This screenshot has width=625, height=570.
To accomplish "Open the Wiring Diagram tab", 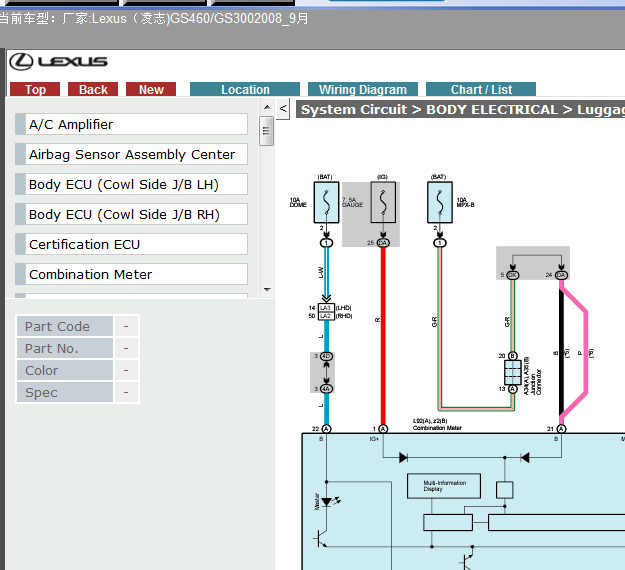I will coord(363,89).
